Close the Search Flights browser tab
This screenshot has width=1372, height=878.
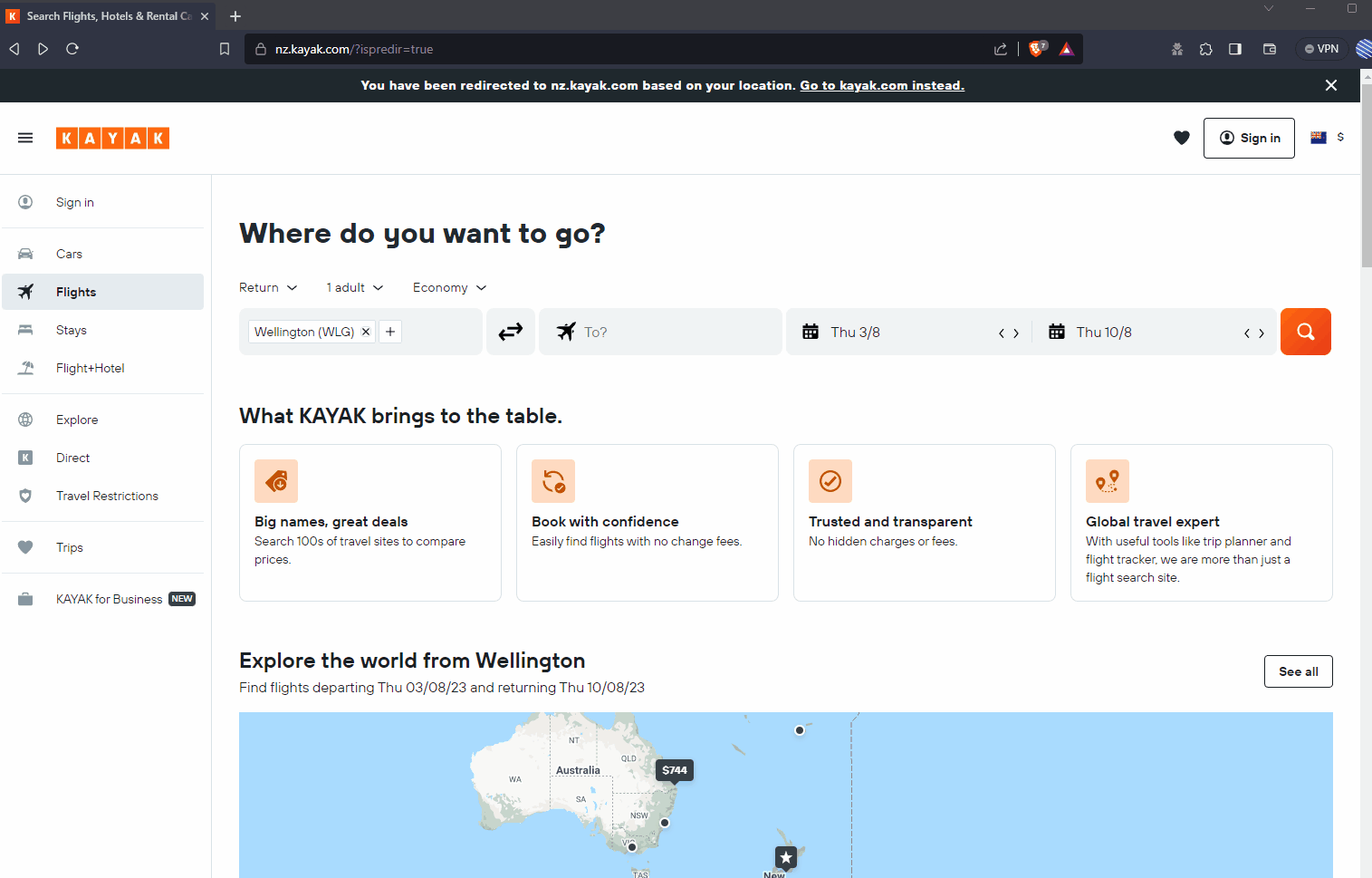pos(205,16)
